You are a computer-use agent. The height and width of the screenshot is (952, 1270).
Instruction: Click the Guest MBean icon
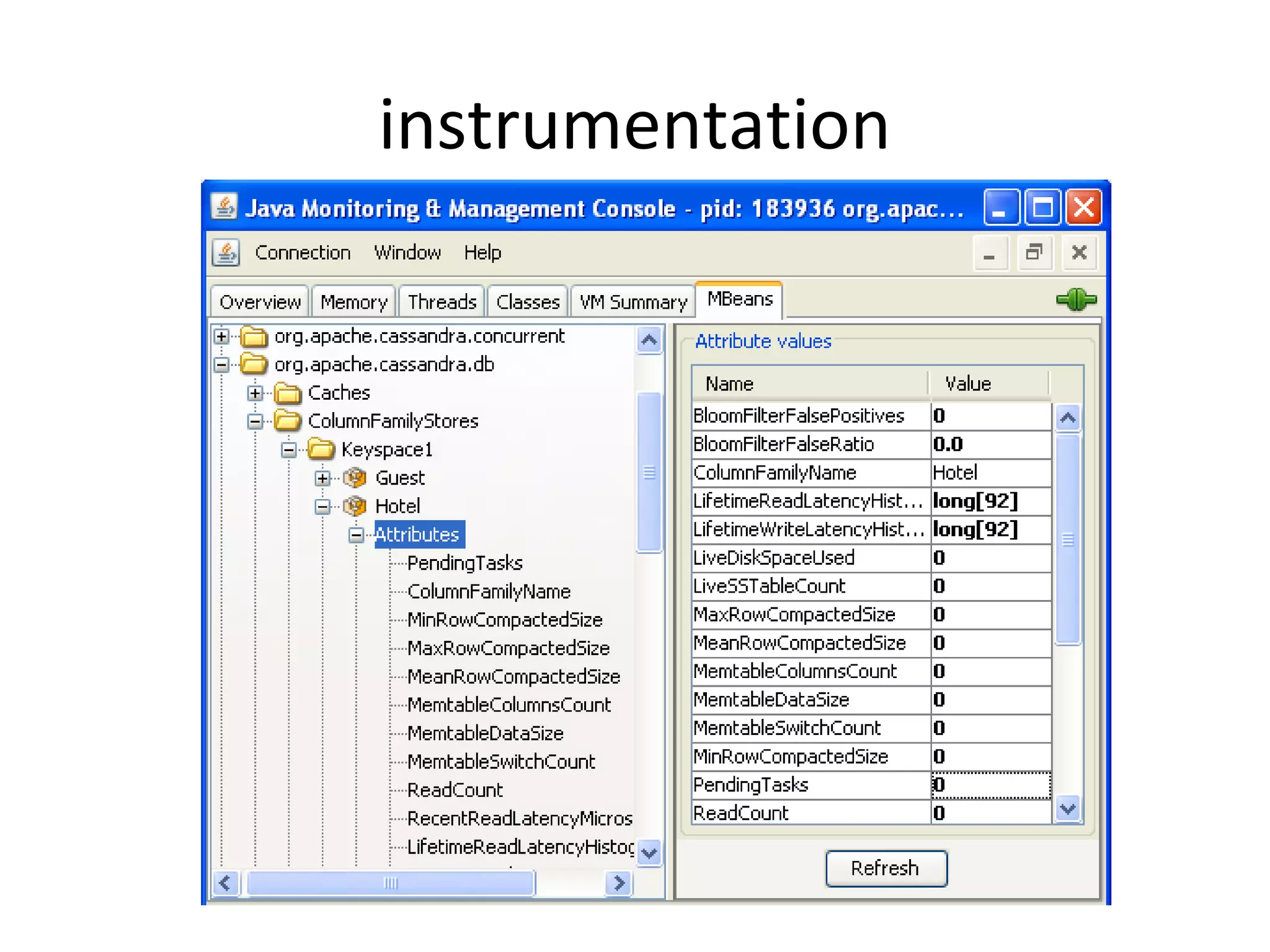tap(355, 478)
